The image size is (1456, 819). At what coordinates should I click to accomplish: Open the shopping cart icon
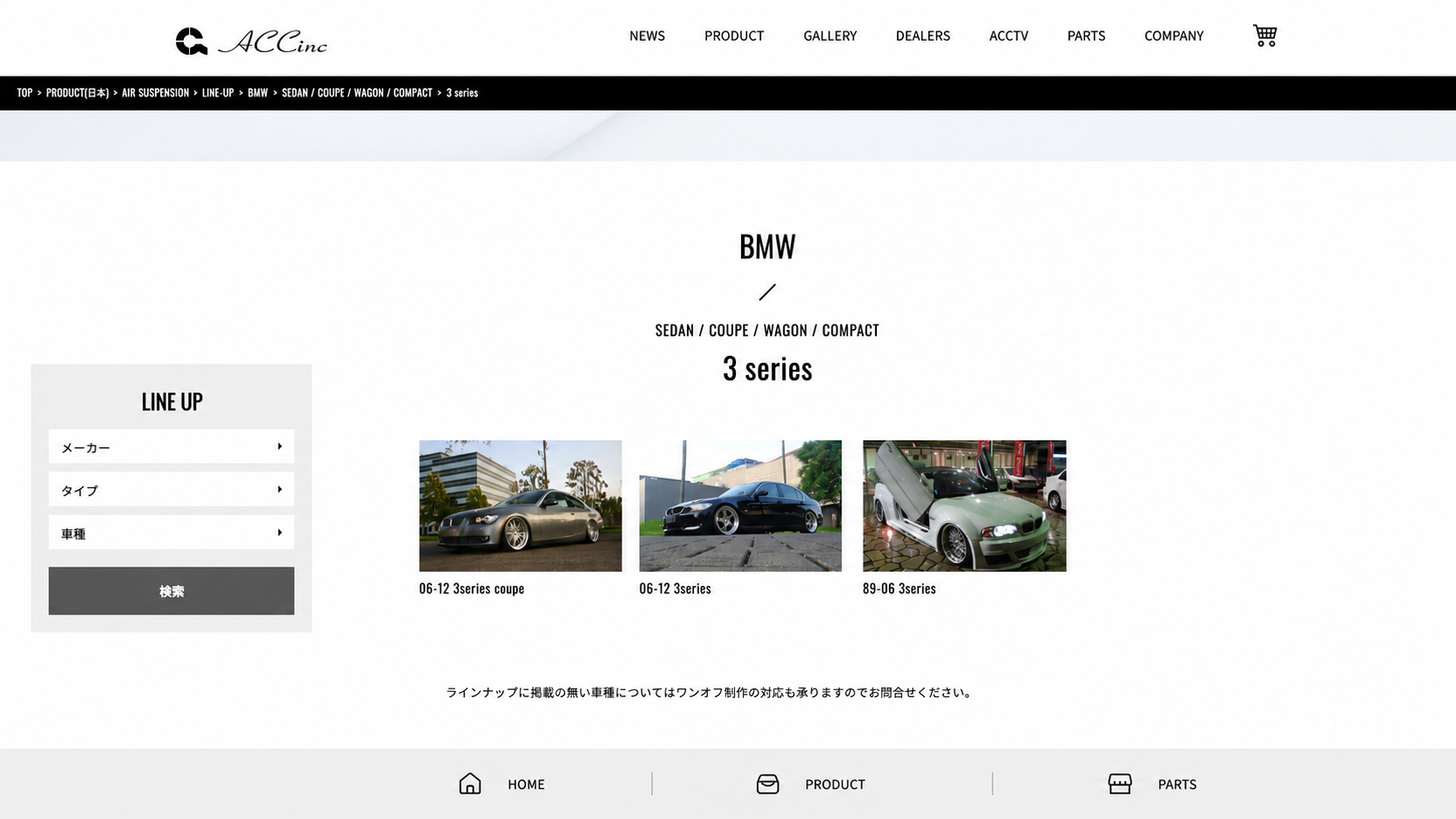[1264, 36]
